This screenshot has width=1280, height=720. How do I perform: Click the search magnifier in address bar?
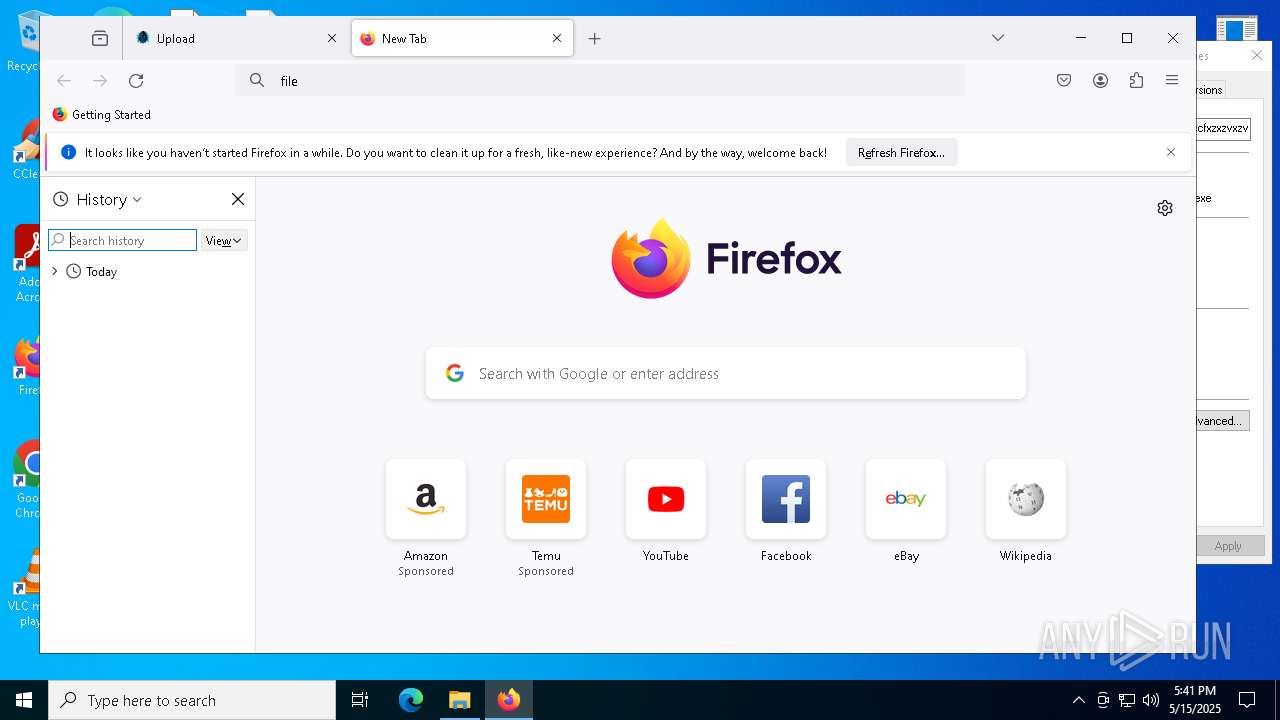(x=257, y=81)
